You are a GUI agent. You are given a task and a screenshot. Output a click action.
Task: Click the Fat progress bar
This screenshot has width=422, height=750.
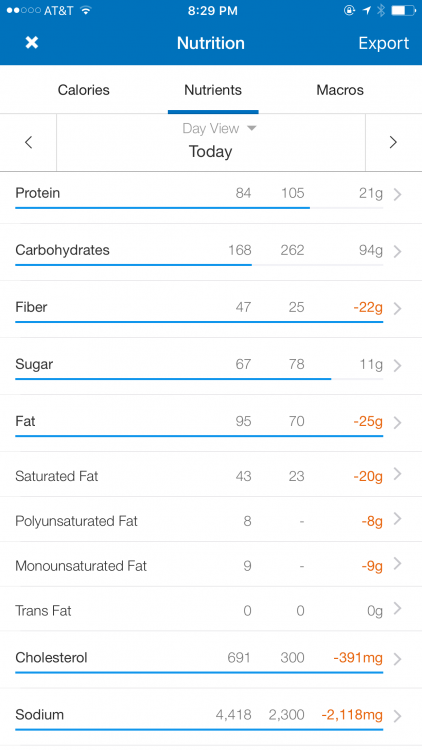(x=199, y=436)
